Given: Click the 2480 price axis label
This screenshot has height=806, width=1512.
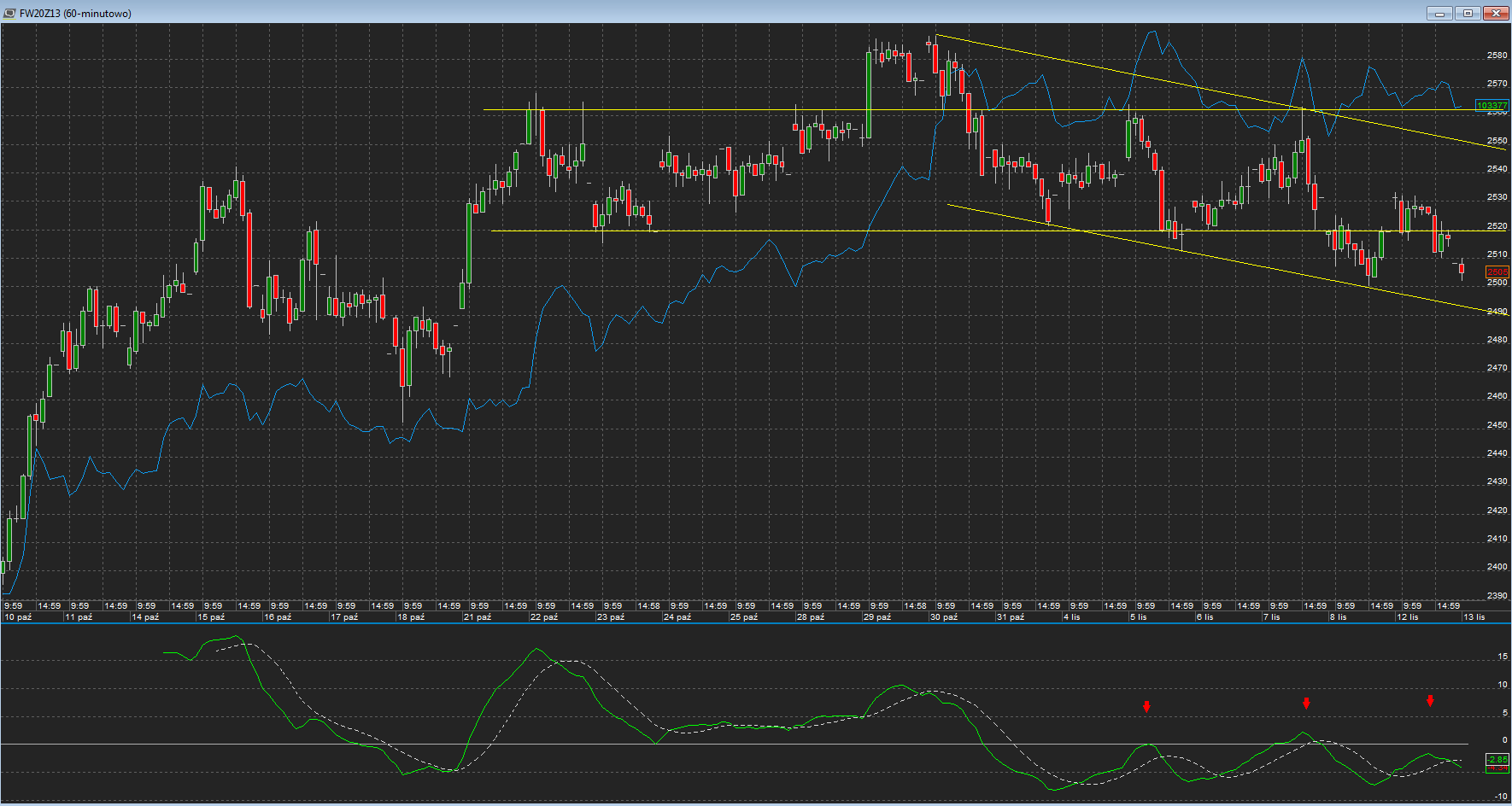Looking at the screenshot, I should pos(1497,340).
